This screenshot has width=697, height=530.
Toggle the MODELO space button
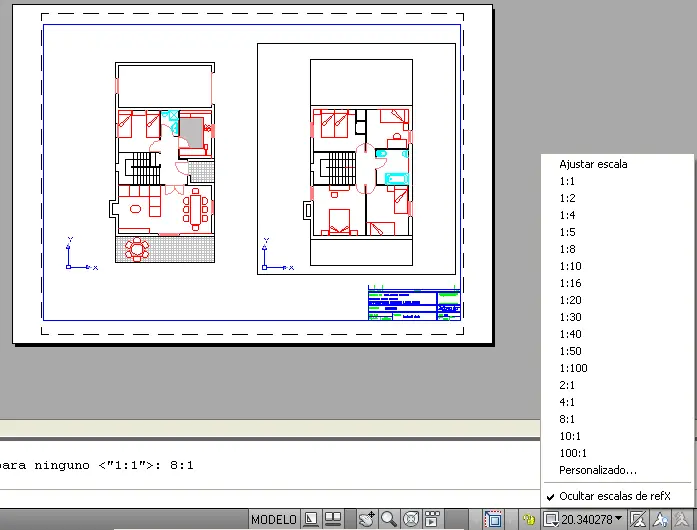tap(273, 519)
